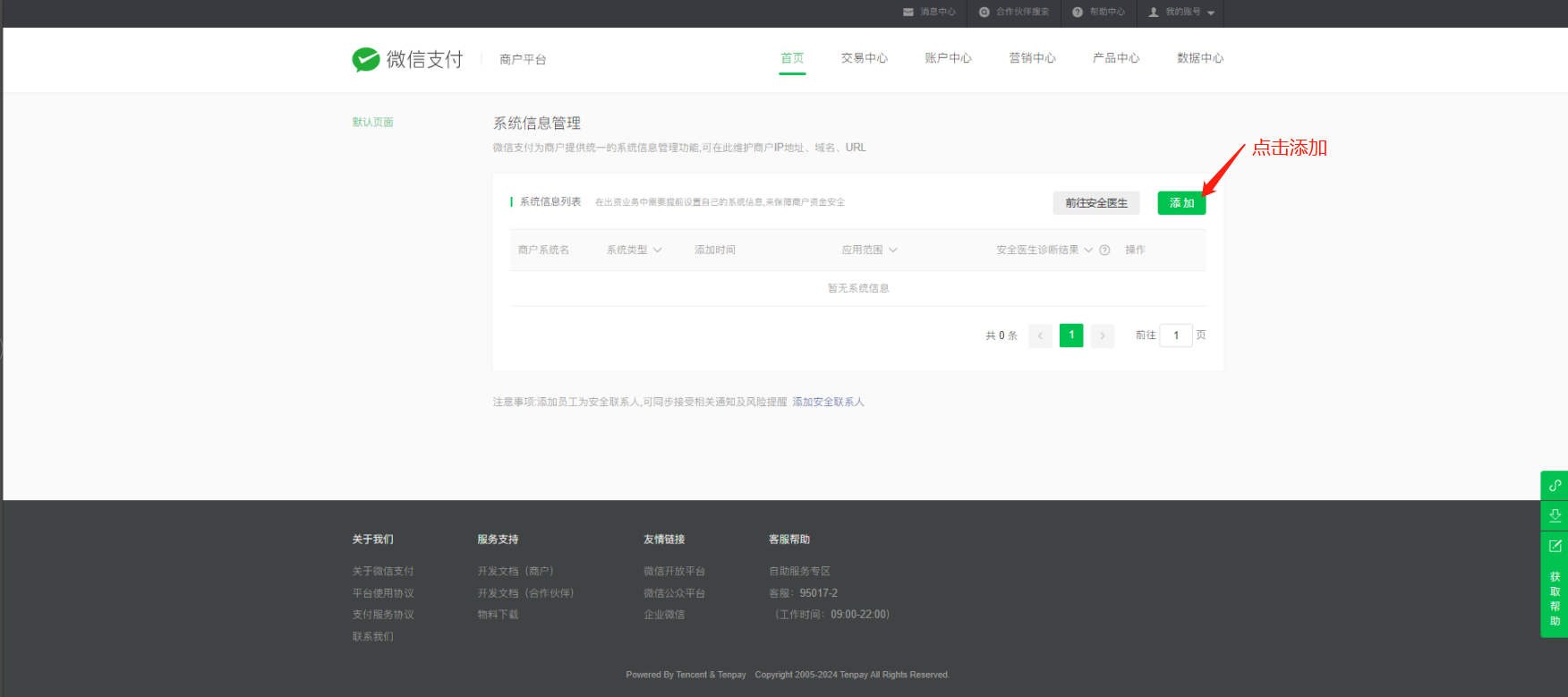Expand the 安全医生诊断结果 column filter
The height and width of the screenshot is (697, 1568).
tap(1088, 251)
